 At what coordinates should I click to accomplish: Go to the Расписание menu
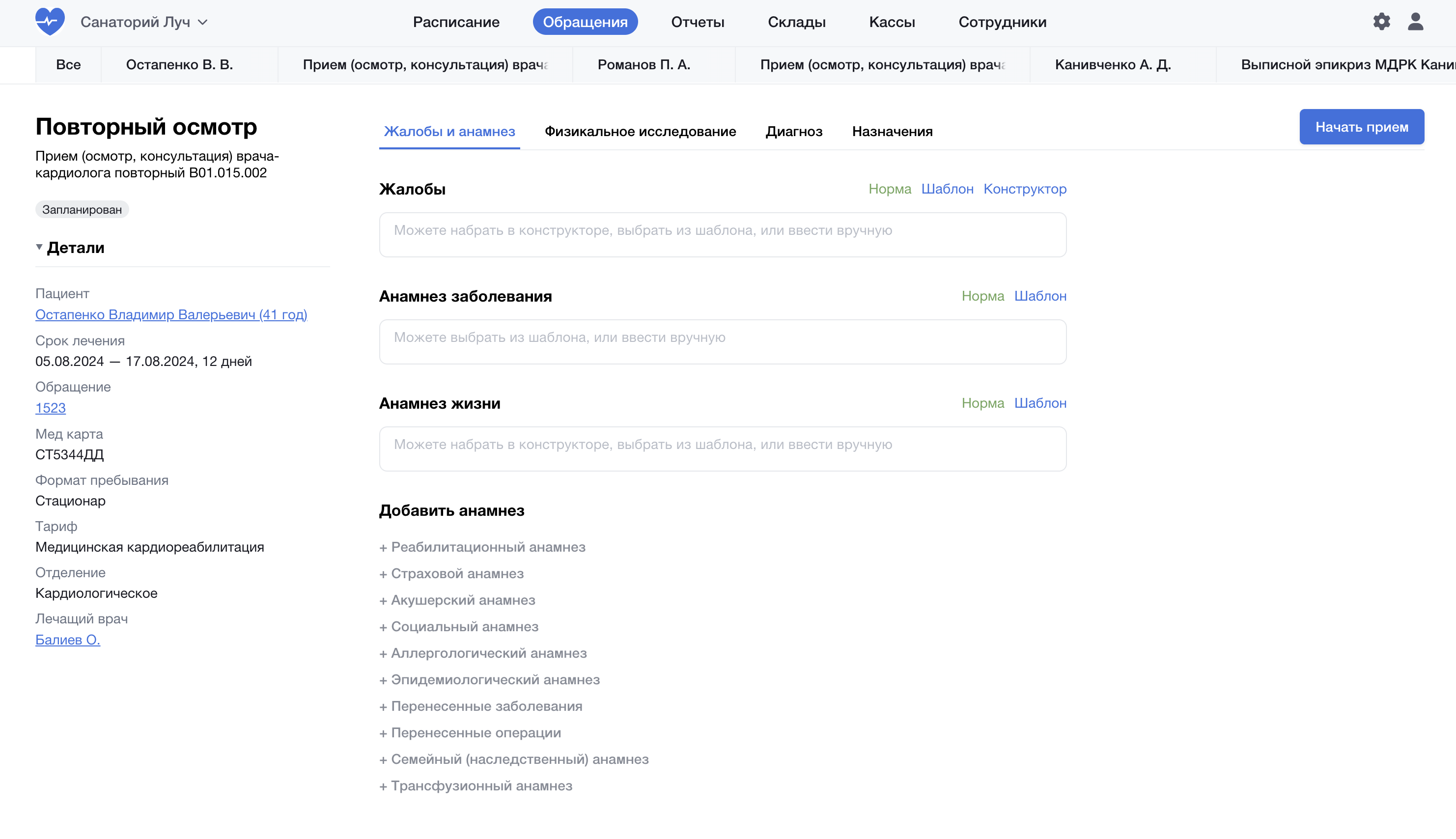click(x=456, y=22)
